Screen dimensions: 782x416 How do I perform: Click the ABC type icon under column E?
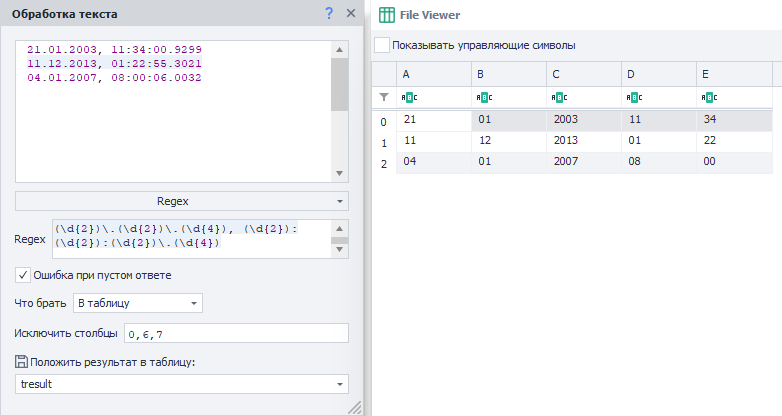709,98
